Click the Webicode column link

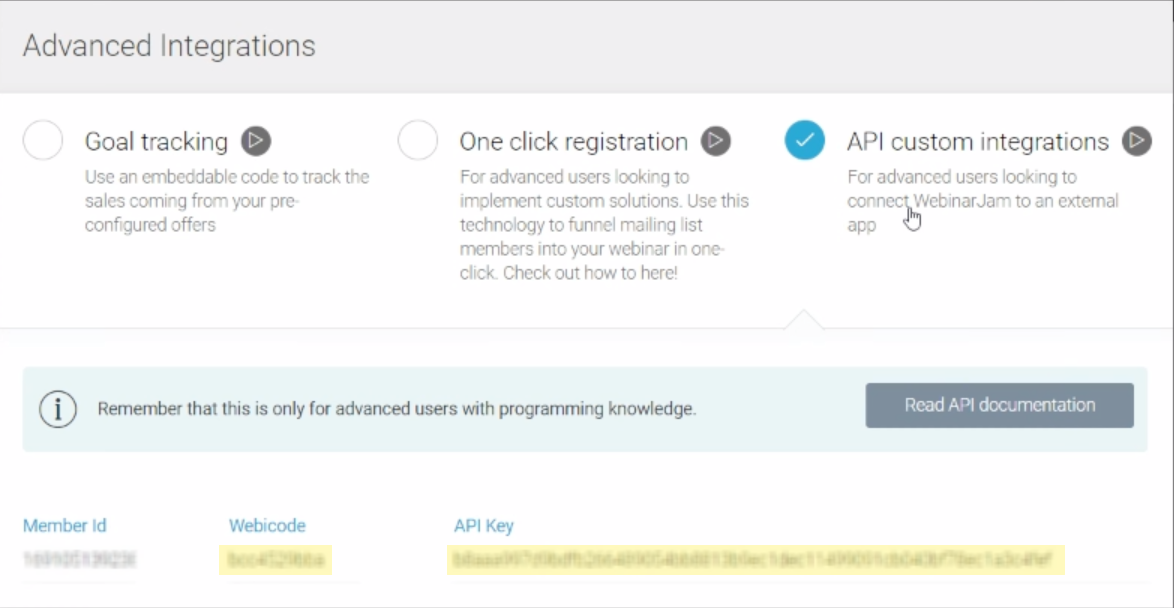pyautogui.click(x=267, y=525)
